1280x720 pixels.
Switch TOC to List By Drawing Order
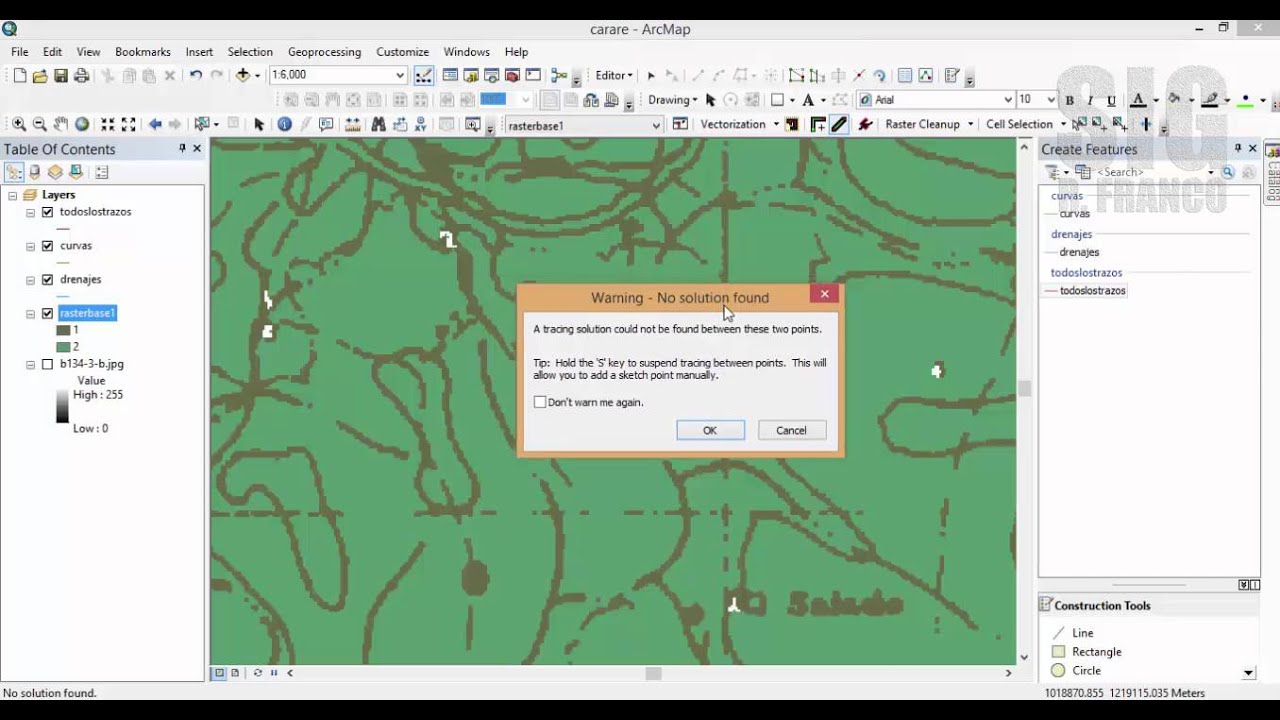pyautogui.click(x=14, y=172)
